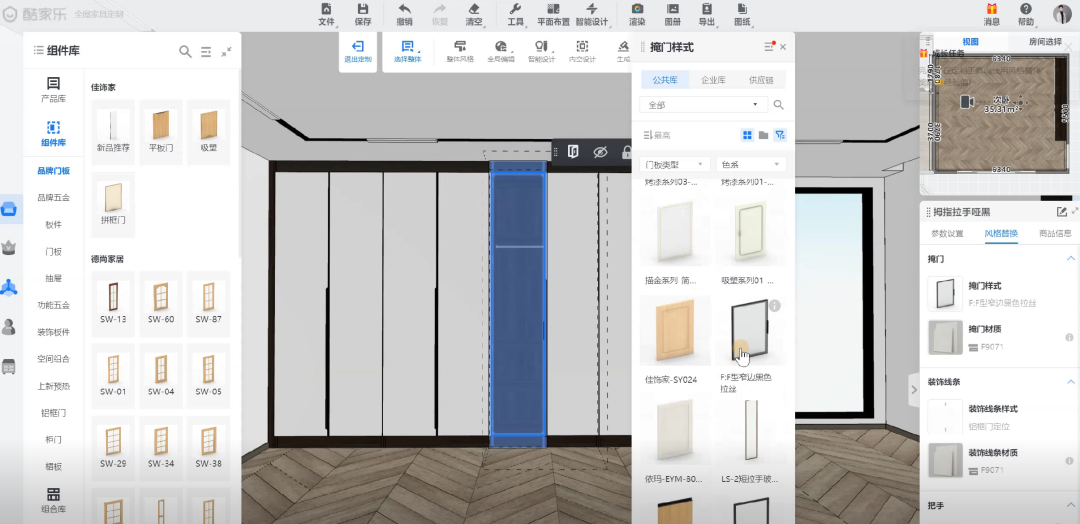Click the 清空 eraser icon
The width and height of the screenshot is (1080, 524).
(474, 9)
